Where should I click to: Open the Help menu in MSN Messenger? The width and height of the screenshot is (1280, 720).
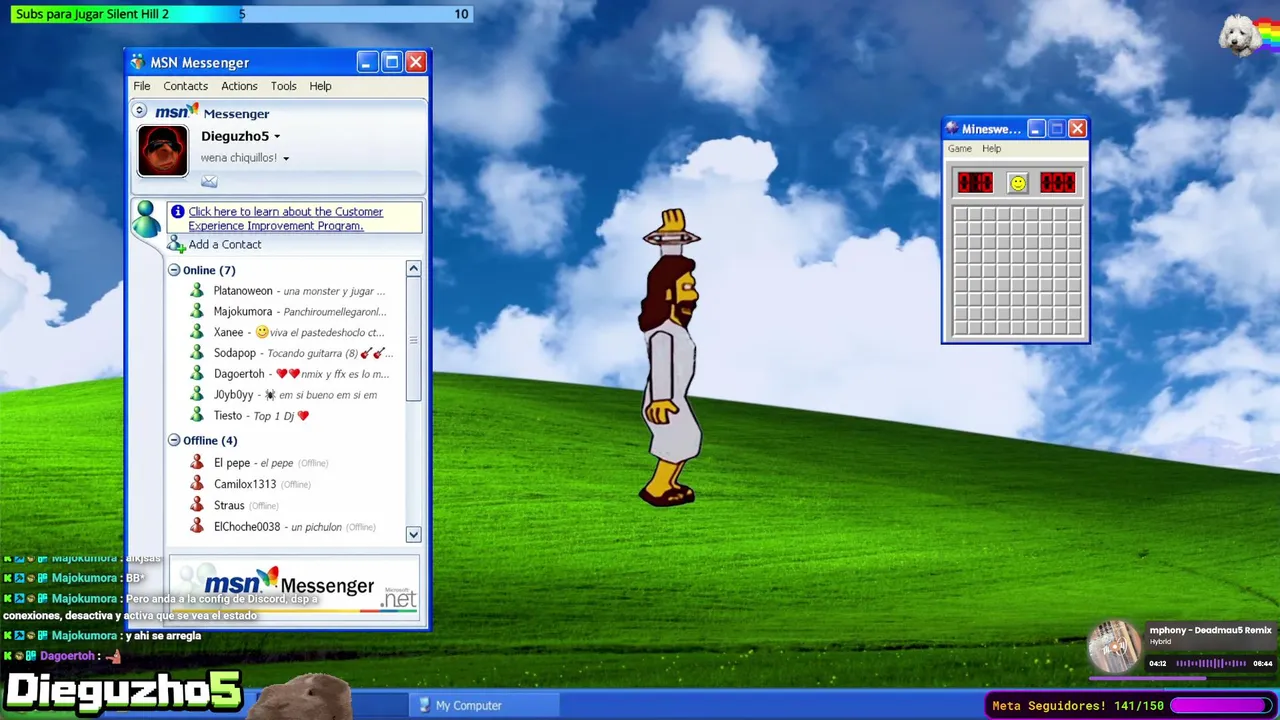click(x=320, y=86)
